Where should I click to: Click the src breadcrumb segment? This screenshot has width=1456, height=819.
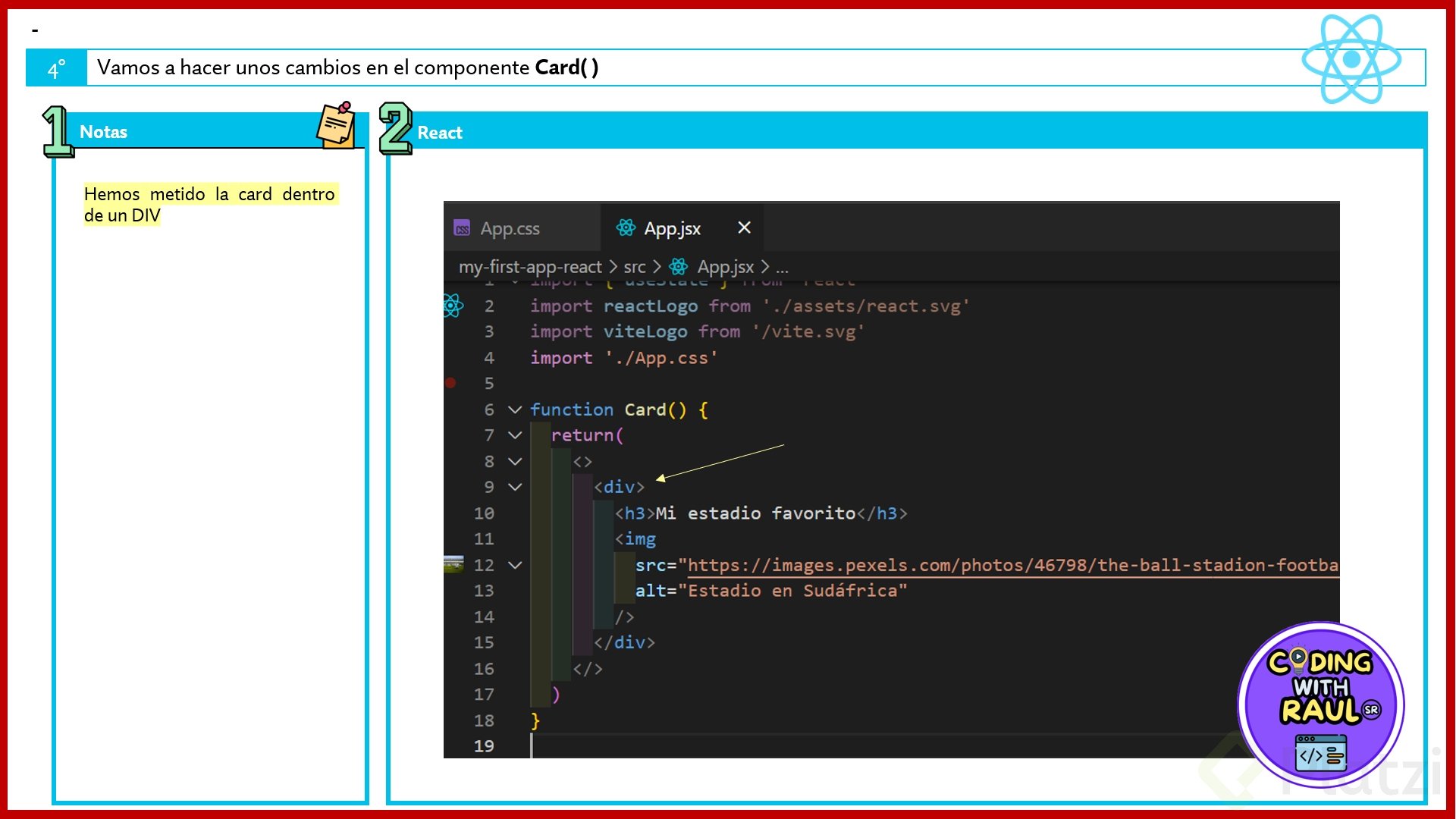(634, 267)
